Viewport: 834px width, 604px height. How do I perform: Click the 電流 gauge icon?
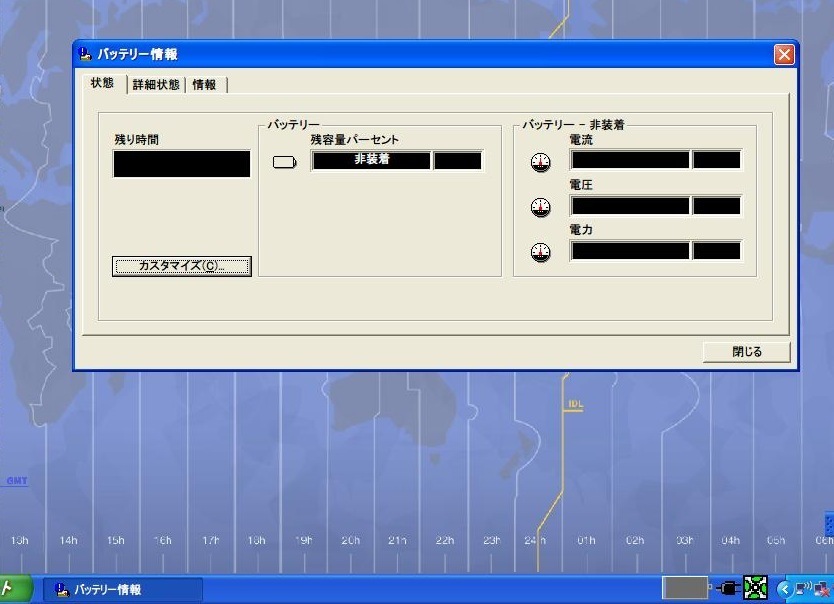tap(541, 162)
